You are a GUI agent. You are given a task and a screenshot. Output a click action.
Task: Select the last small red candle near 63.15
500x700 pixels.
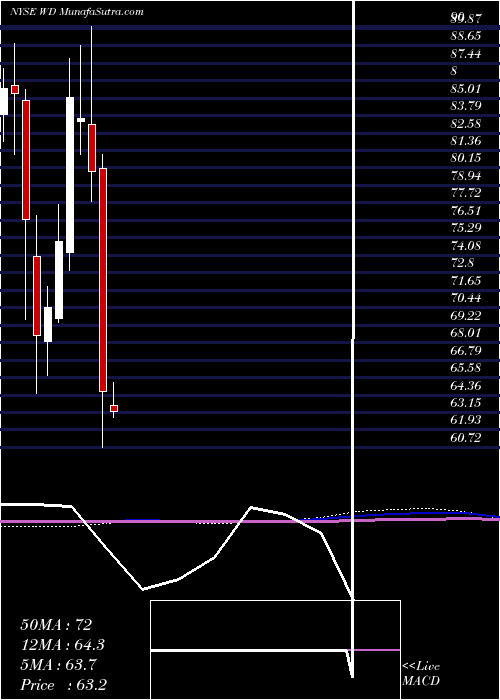pyautogui.click(x=114, y=408)
